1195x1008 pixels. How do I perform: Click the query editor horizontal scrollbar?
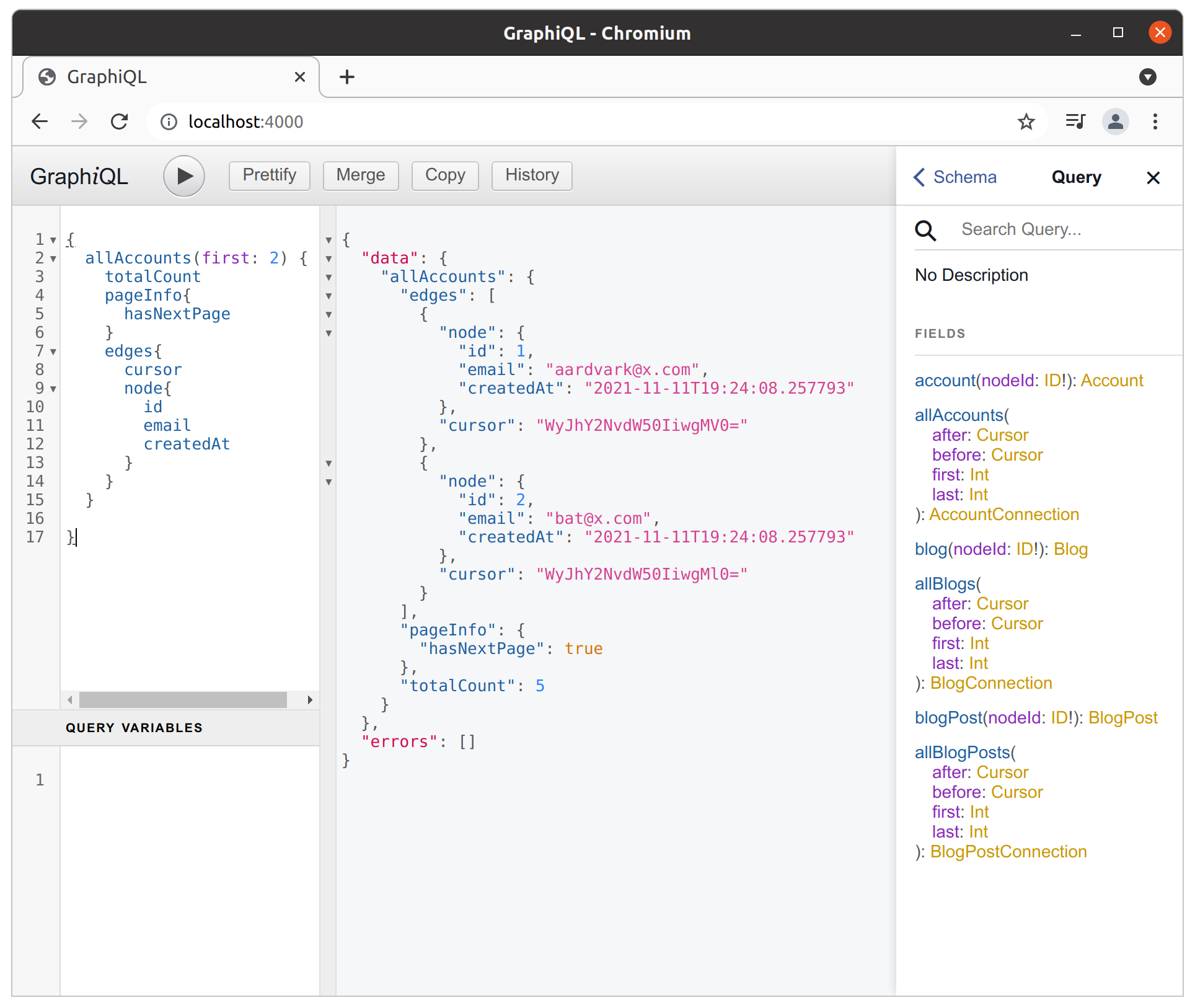(183, 700)
